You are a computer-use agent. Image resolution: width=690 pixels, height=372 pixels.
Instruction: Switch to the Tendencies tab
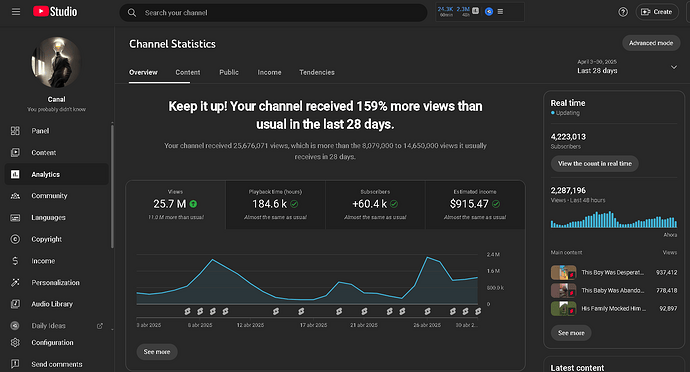[x=317, y=72]
